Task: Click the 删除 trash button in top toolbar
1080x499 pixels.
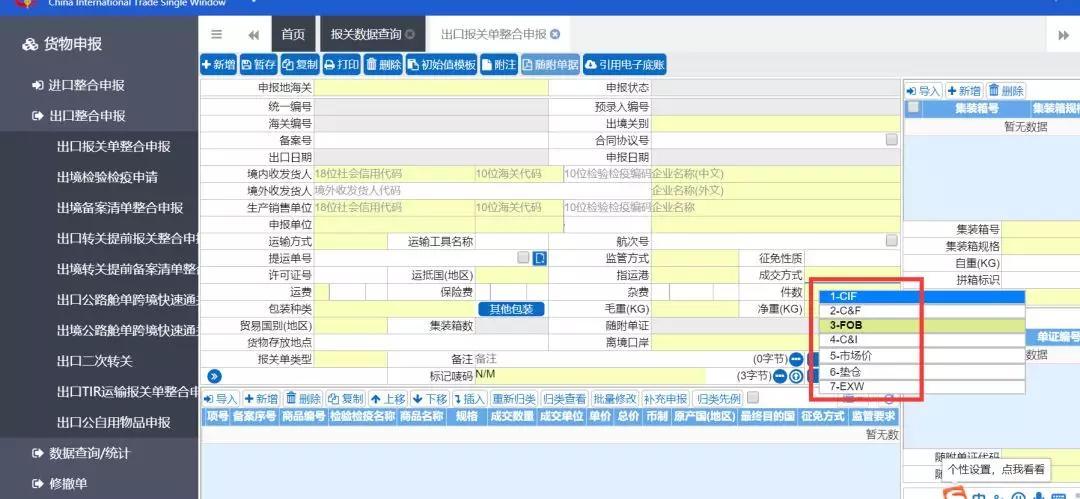Action: (383, 65)
